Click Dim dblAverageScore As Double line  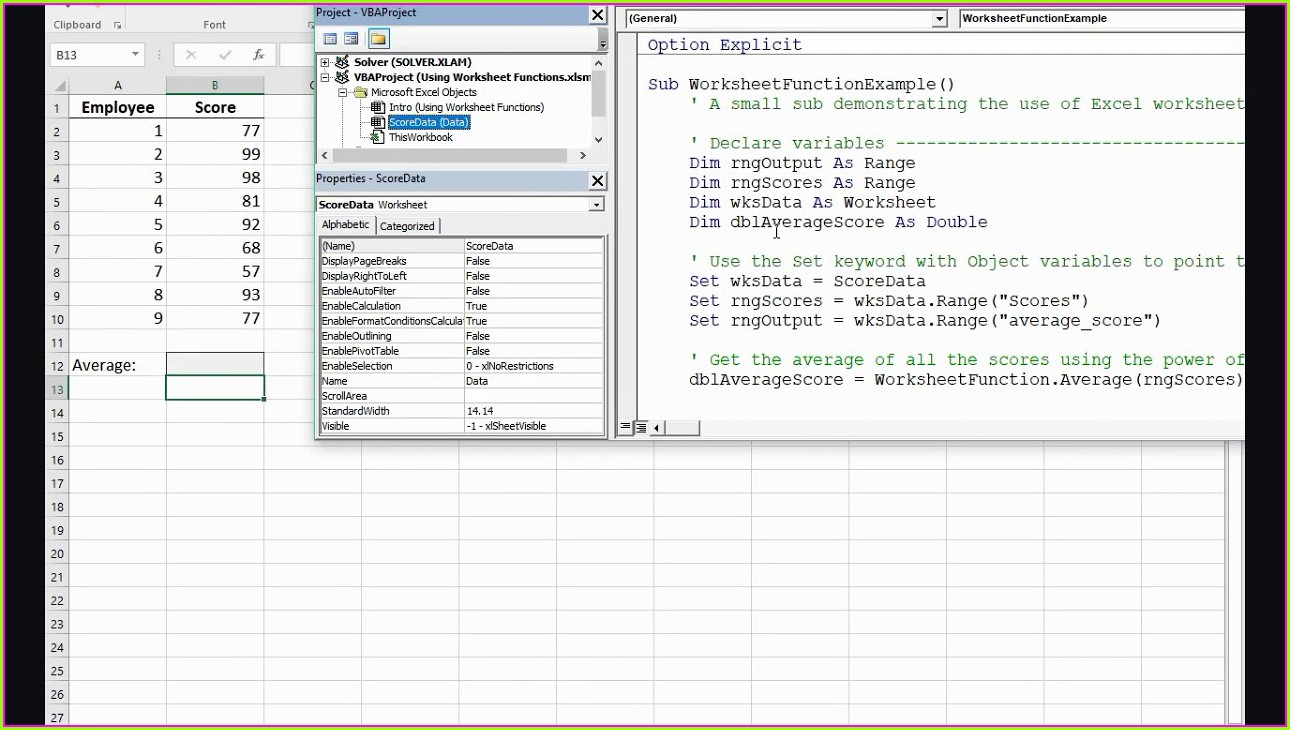838,222
